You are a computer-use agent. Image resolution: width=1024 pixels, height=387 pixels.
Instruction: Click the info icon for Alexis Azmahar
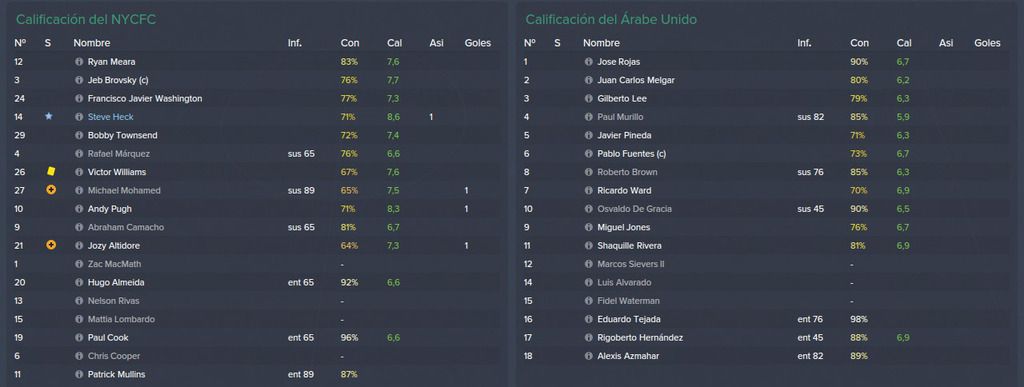[x=588, y=356]
